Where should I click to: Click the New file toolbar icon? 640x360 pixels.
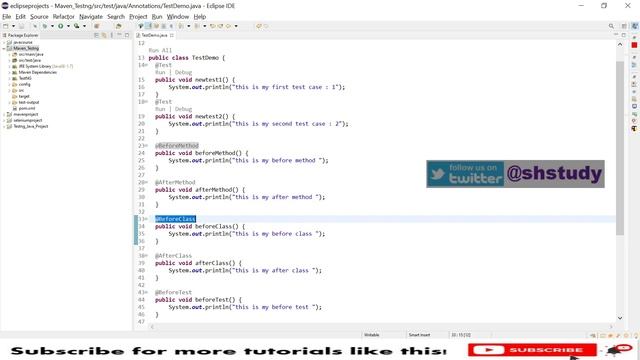click(6, 26)
